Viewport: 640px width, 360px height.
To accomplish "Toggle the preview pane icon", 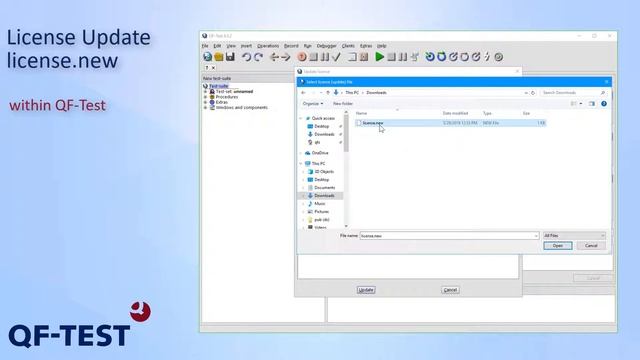I will tap(592, 104).
